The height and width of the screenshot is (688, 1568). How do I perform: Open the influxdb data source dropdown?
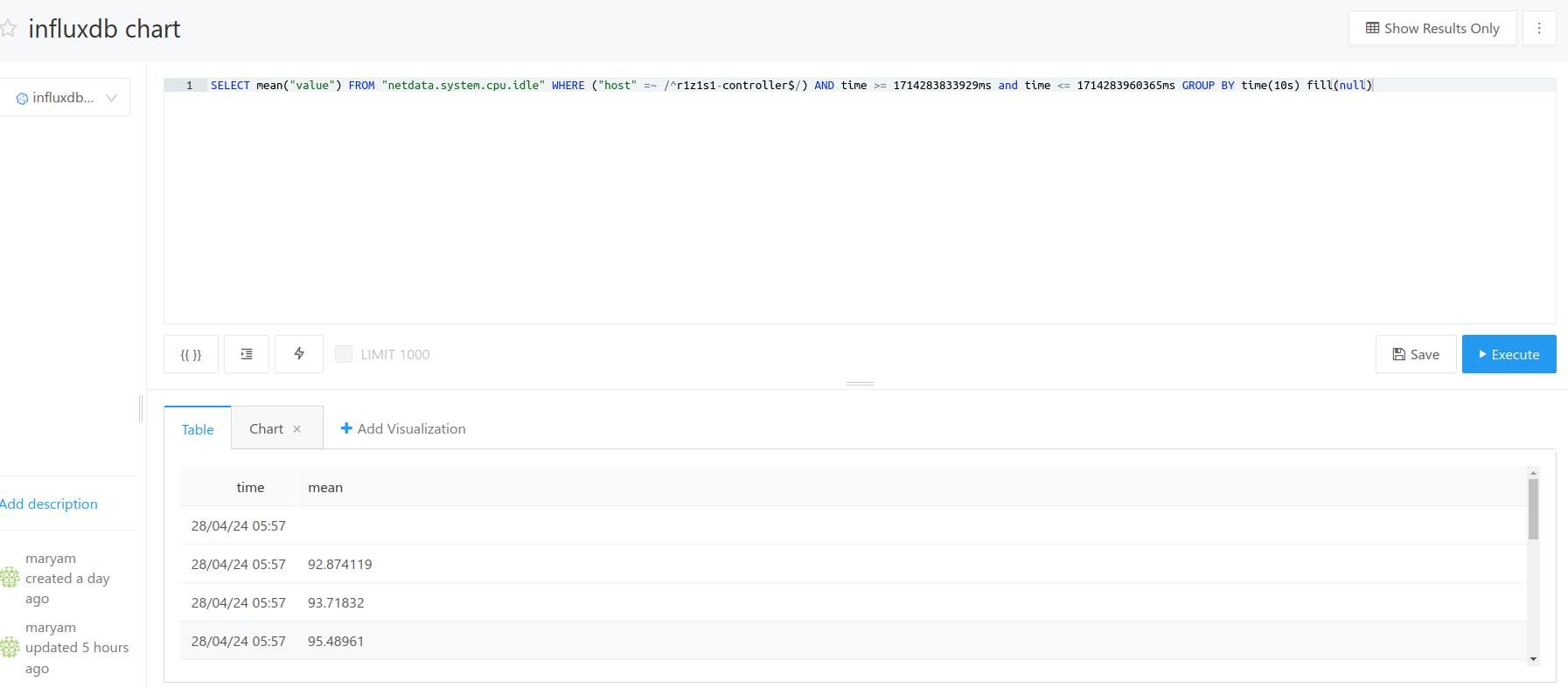click(x=66, y=98)
